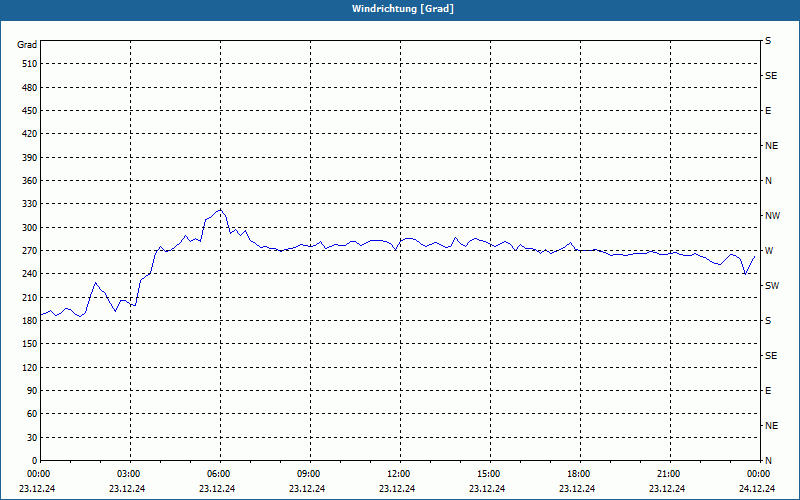This screenshot has width=800, height=500.
Task: Click the "270" degree axis label
Action: pyautogui.click(x=30, y=251)
